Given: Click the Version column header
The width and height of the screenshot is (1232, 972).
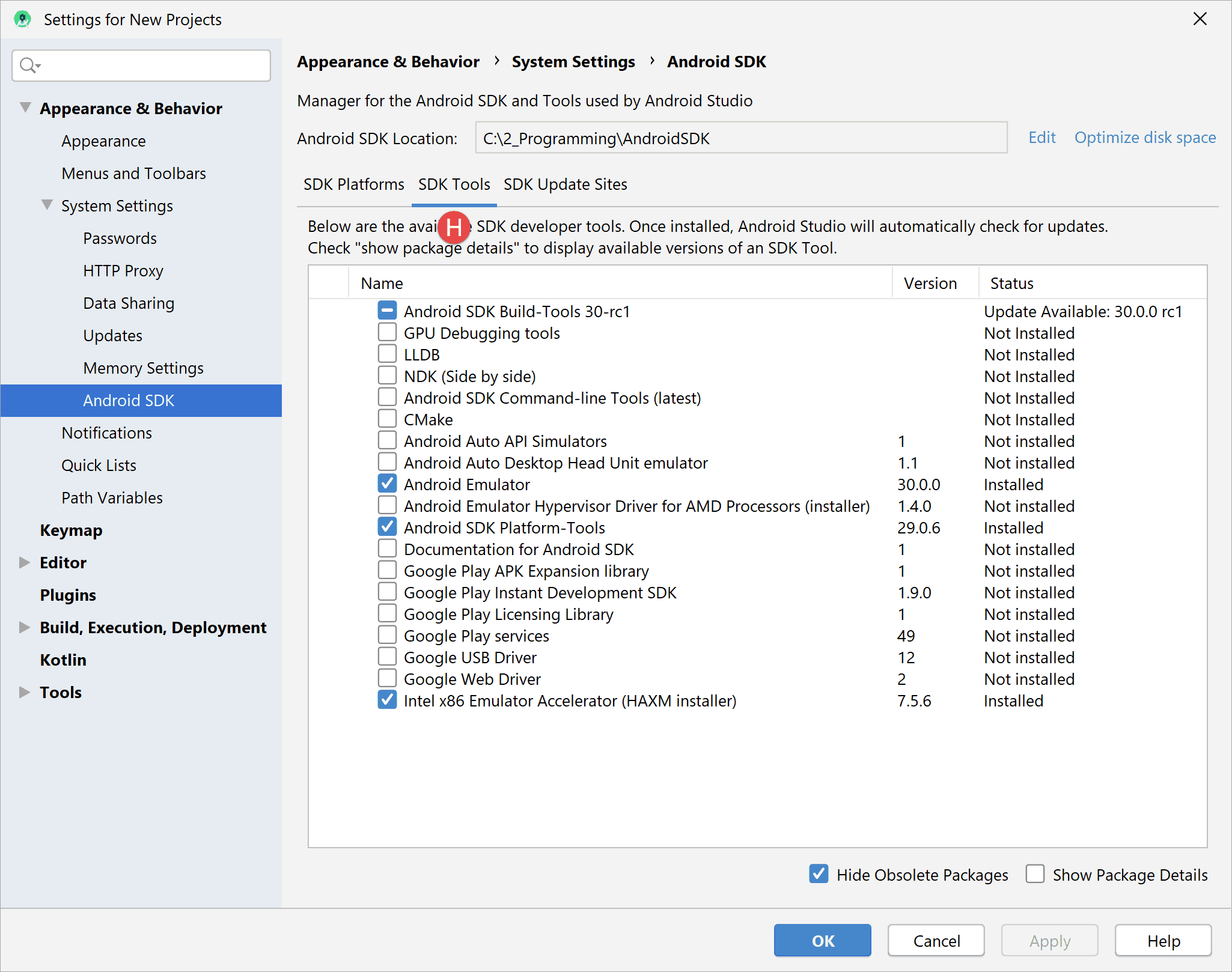Looking at the screenshot, I should [936, 283].
